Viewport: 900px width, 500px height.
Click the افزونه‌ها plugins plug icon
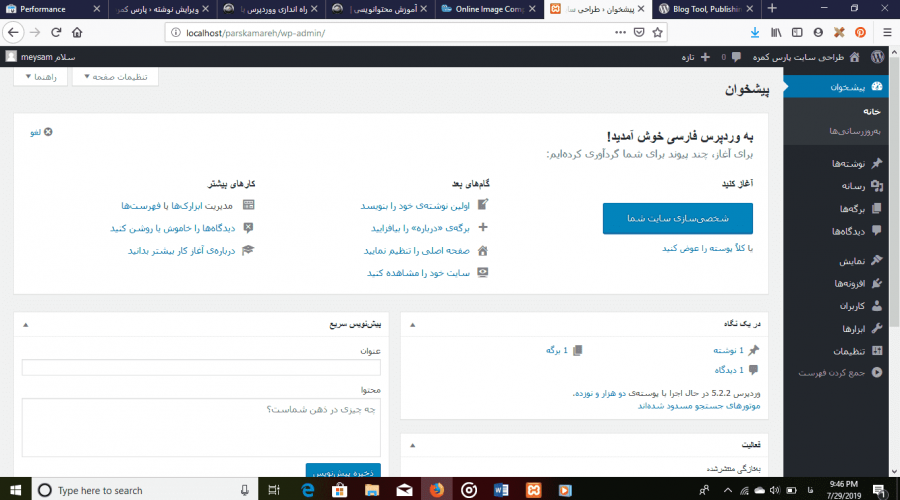876,283
